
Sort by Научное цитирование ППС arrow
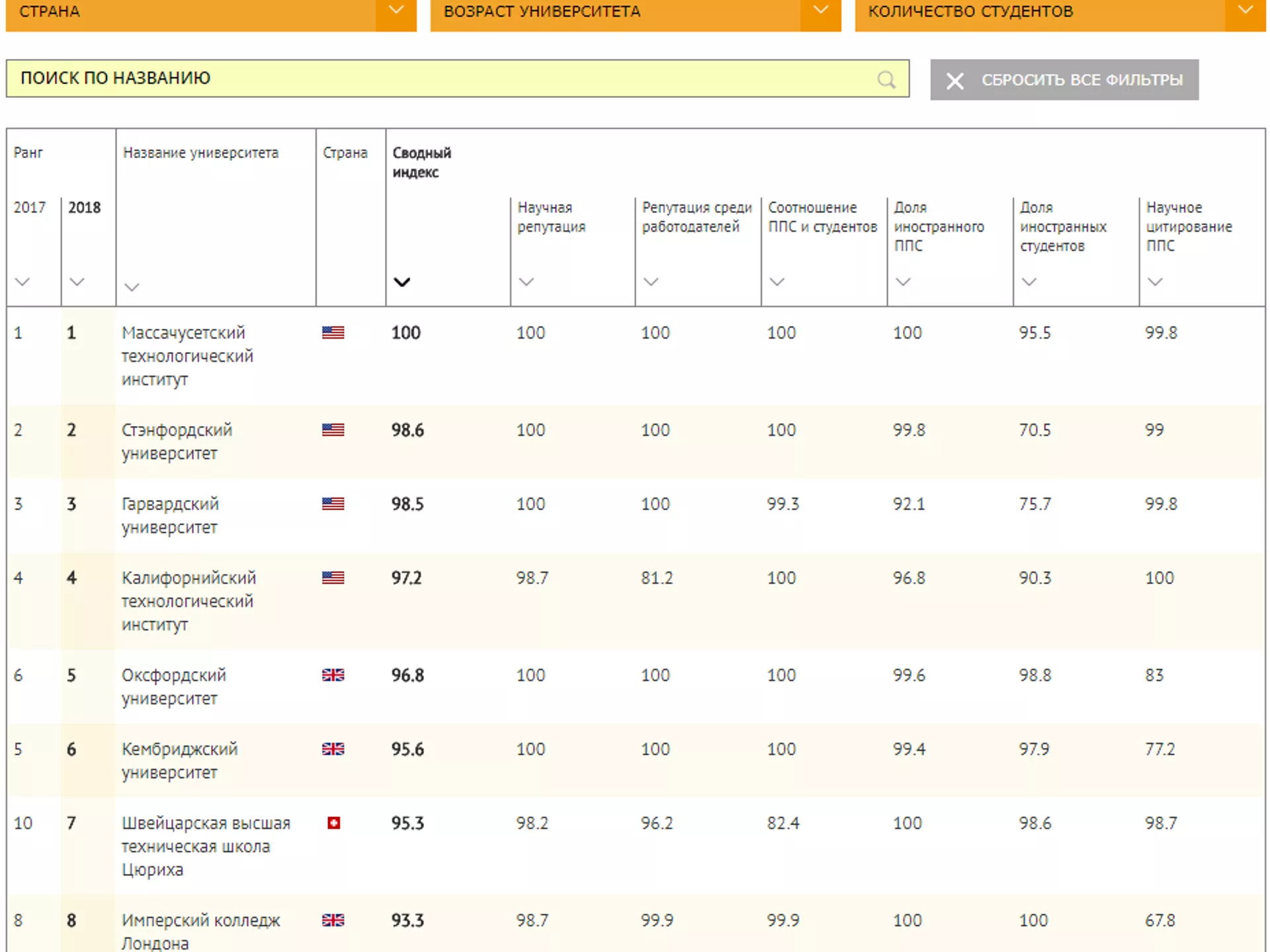1155,282
